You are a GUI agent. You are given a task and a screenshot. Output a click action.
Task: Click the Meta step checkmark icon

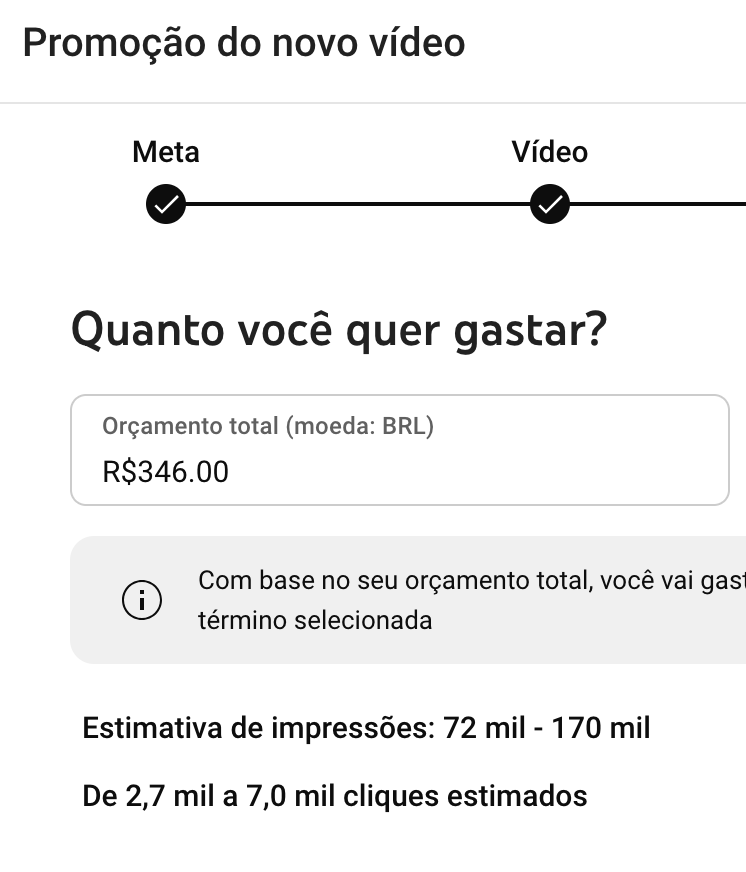165,204
